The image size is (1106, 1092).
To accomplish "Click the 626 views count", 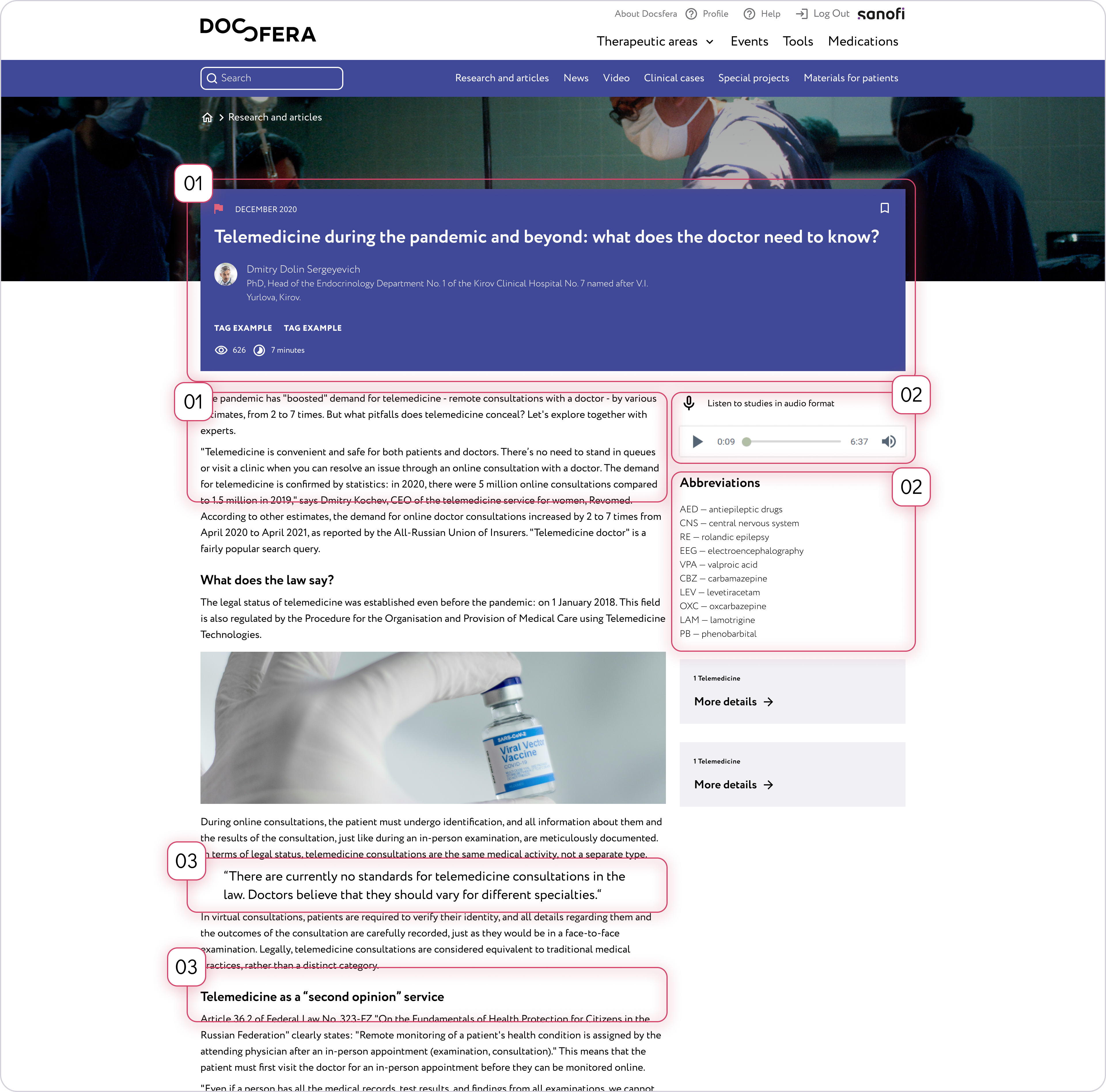I will pyautogui.click(x=239, y=350).
